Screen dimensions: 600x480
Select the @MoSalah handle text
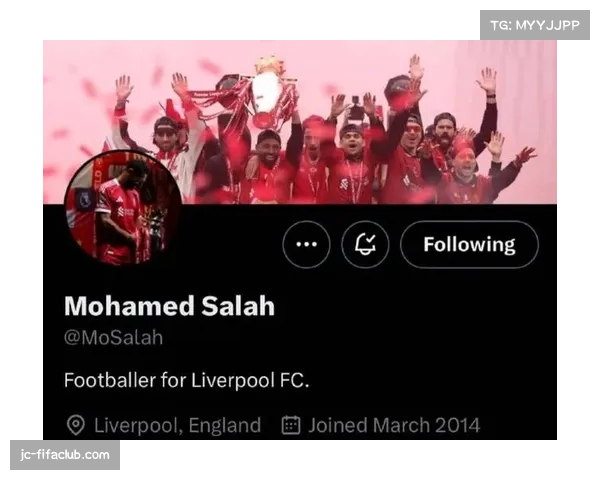tap(113, 338)
